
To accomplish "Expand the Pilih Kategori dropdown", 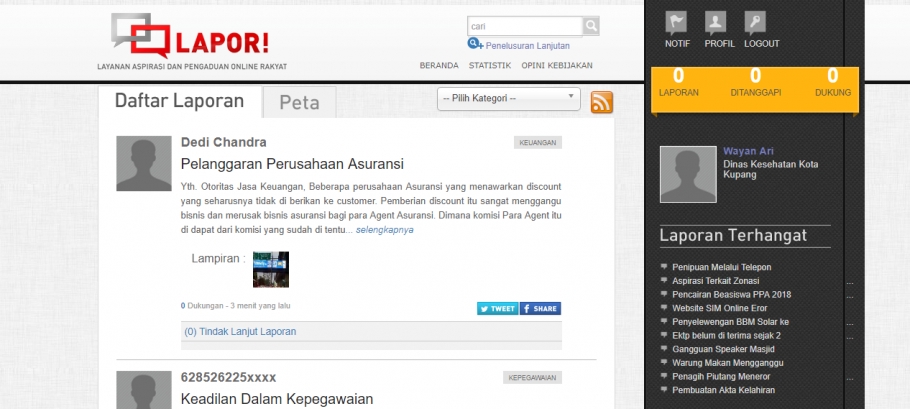I will (x=509, y=98).
